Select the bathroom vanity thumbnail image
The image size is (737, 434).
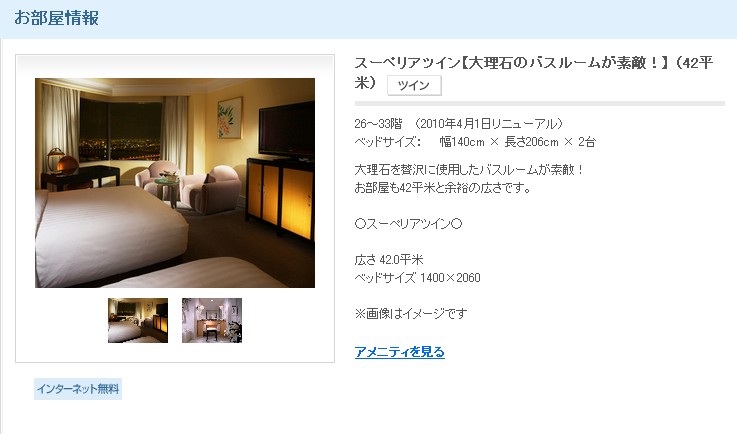(x=212, y=320)
